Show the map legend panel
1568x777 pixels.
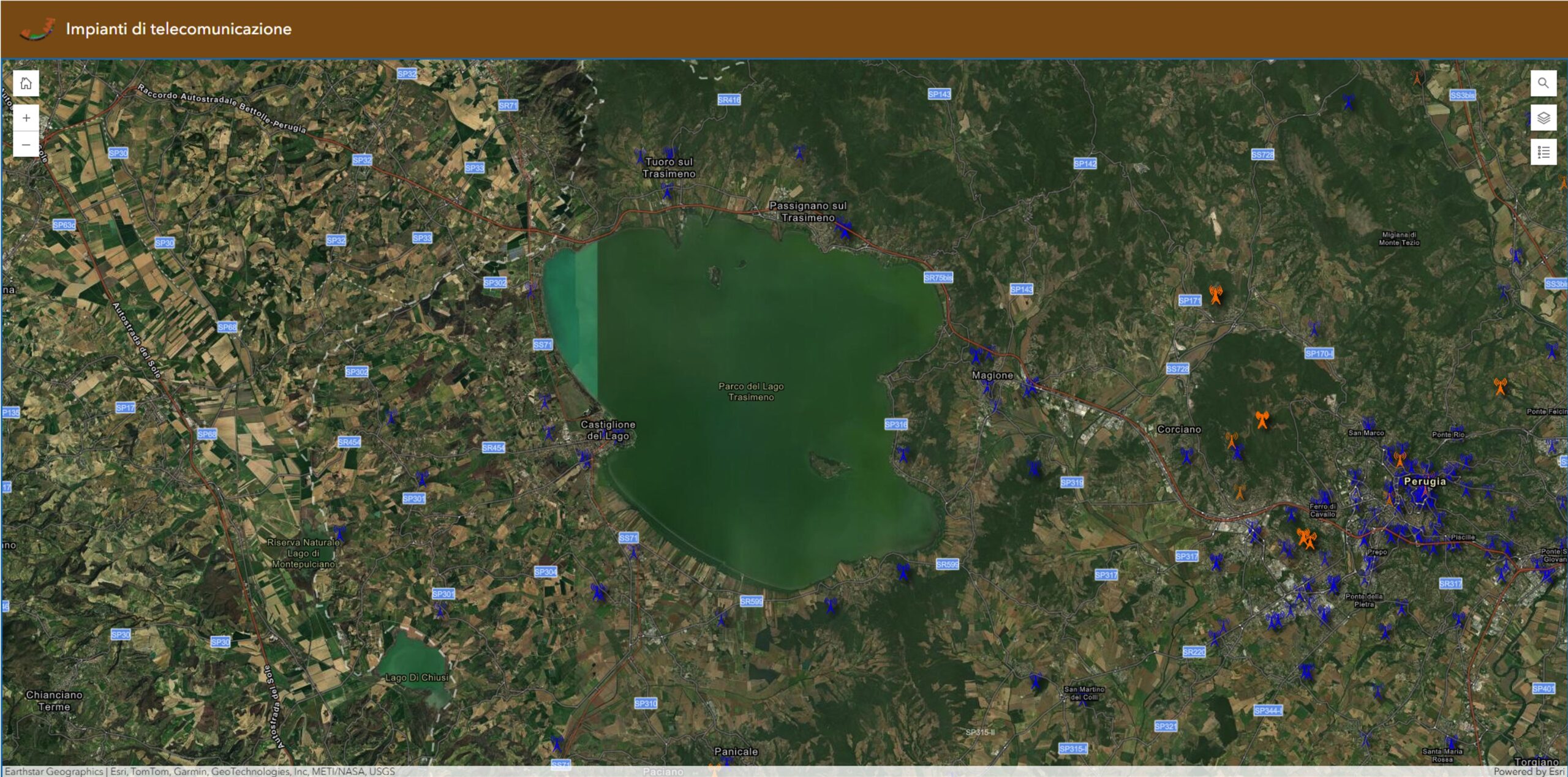coord(1543,152)
